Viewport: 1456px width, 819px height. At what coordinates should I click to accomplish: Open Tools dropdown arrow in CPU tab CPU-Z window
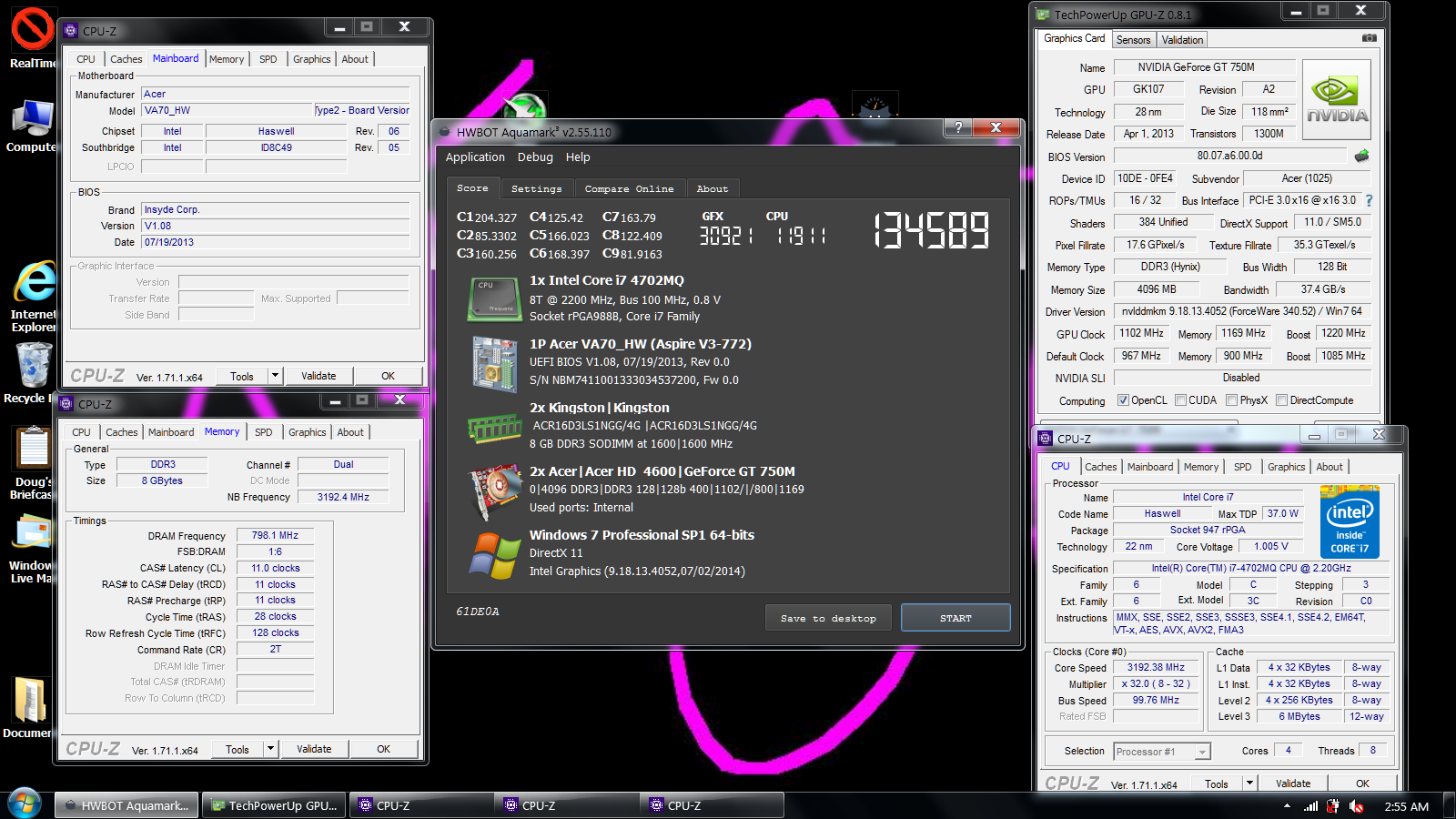(1249, 784)
